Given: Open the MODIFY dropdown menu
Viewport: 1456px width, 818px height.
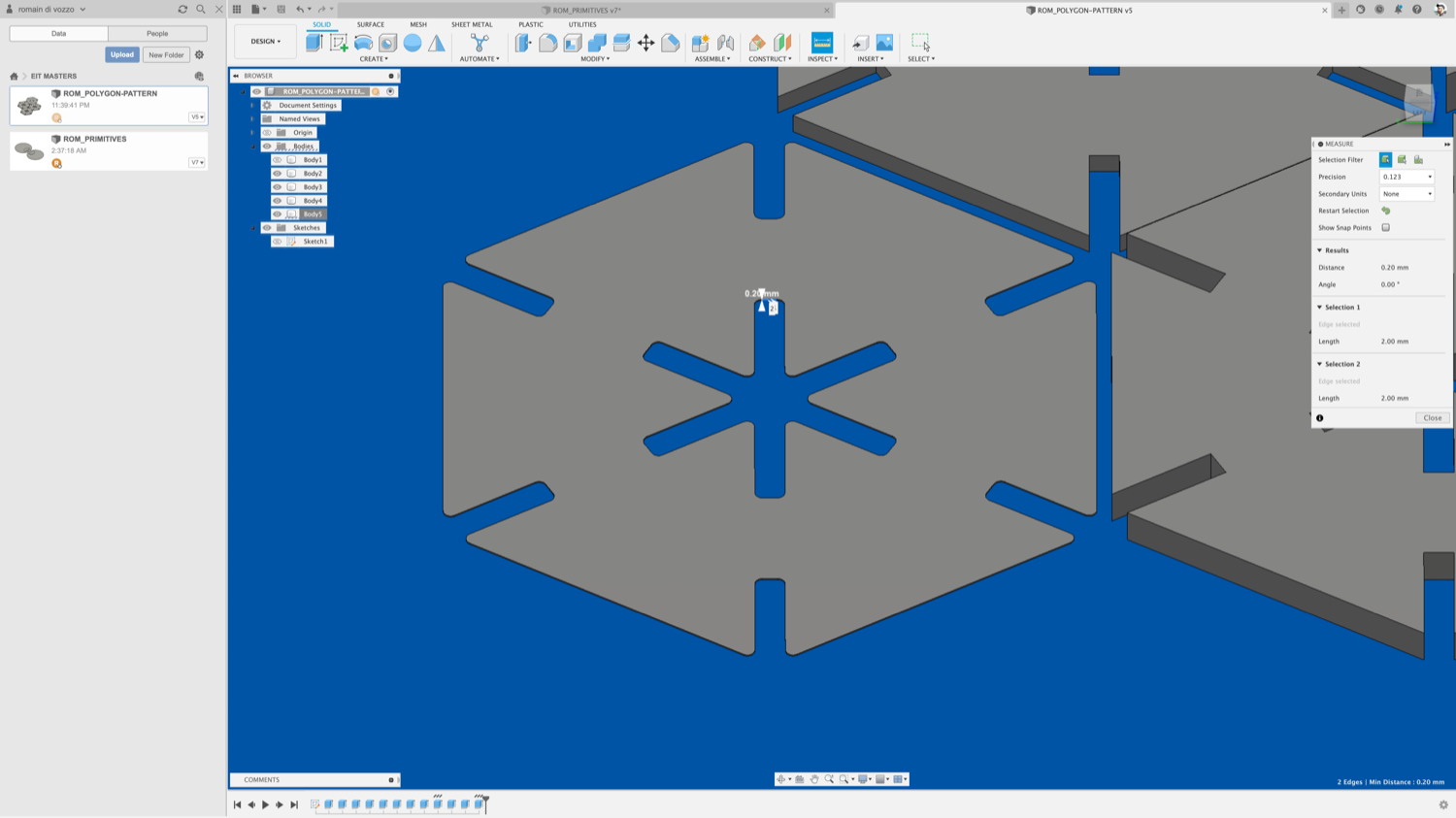Looking at the screenshot, I should tap(595, 59).
